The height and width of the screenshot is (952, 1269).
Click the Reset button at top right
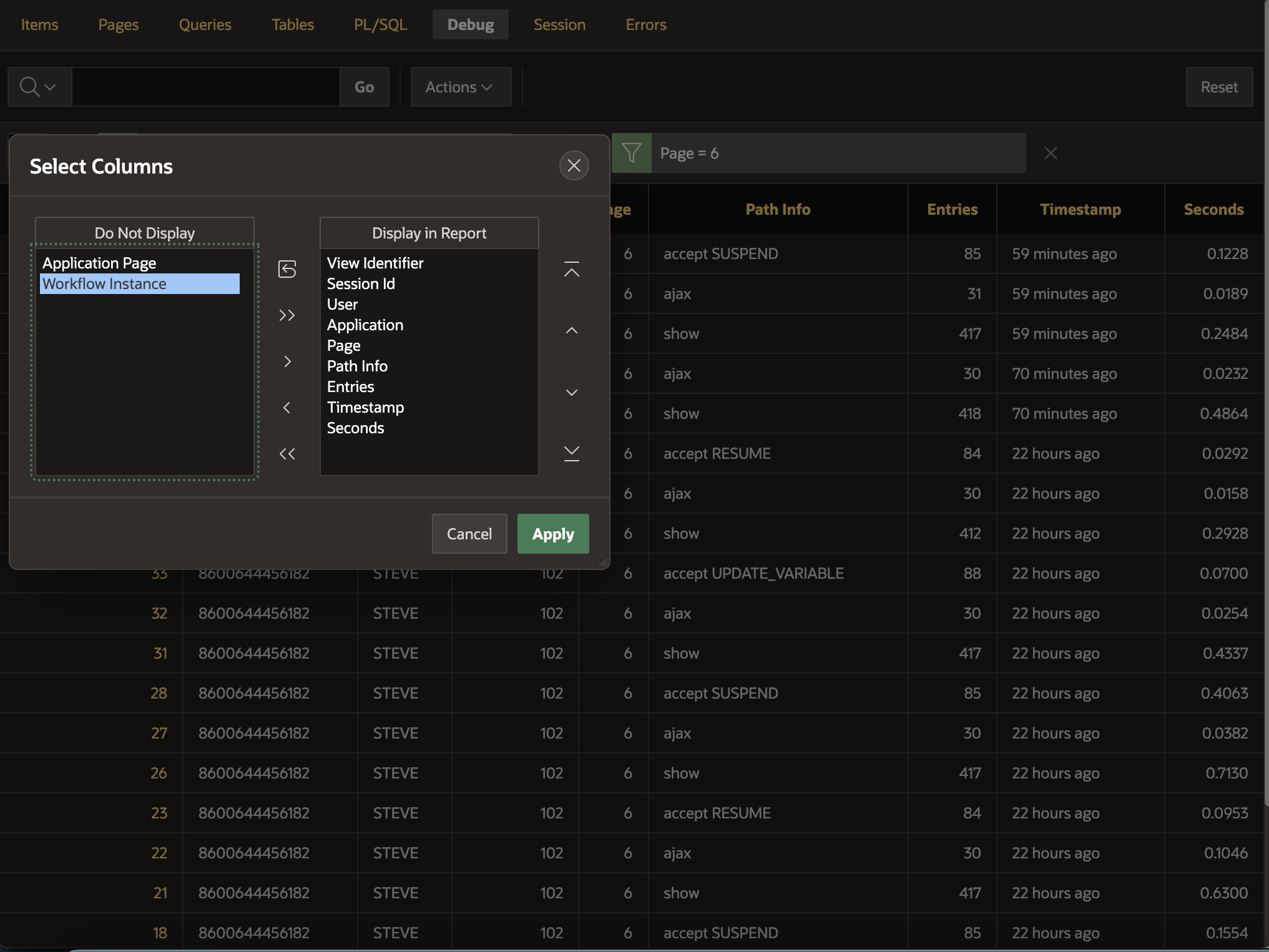pyautogui.click(x=1218, y=87)
